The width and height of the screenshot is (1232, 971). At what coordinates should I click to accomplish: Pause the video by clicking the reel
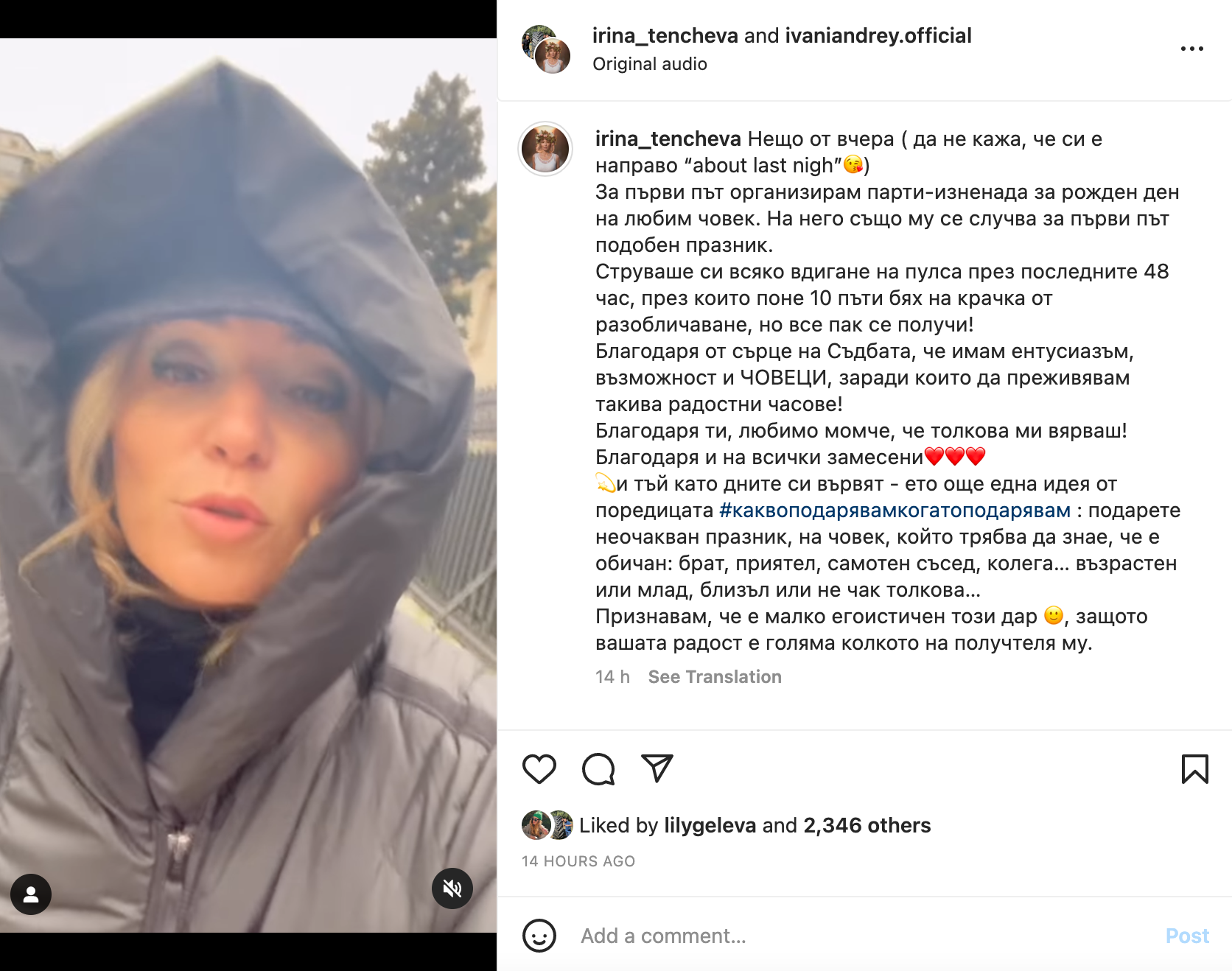[x=248, y=485]
